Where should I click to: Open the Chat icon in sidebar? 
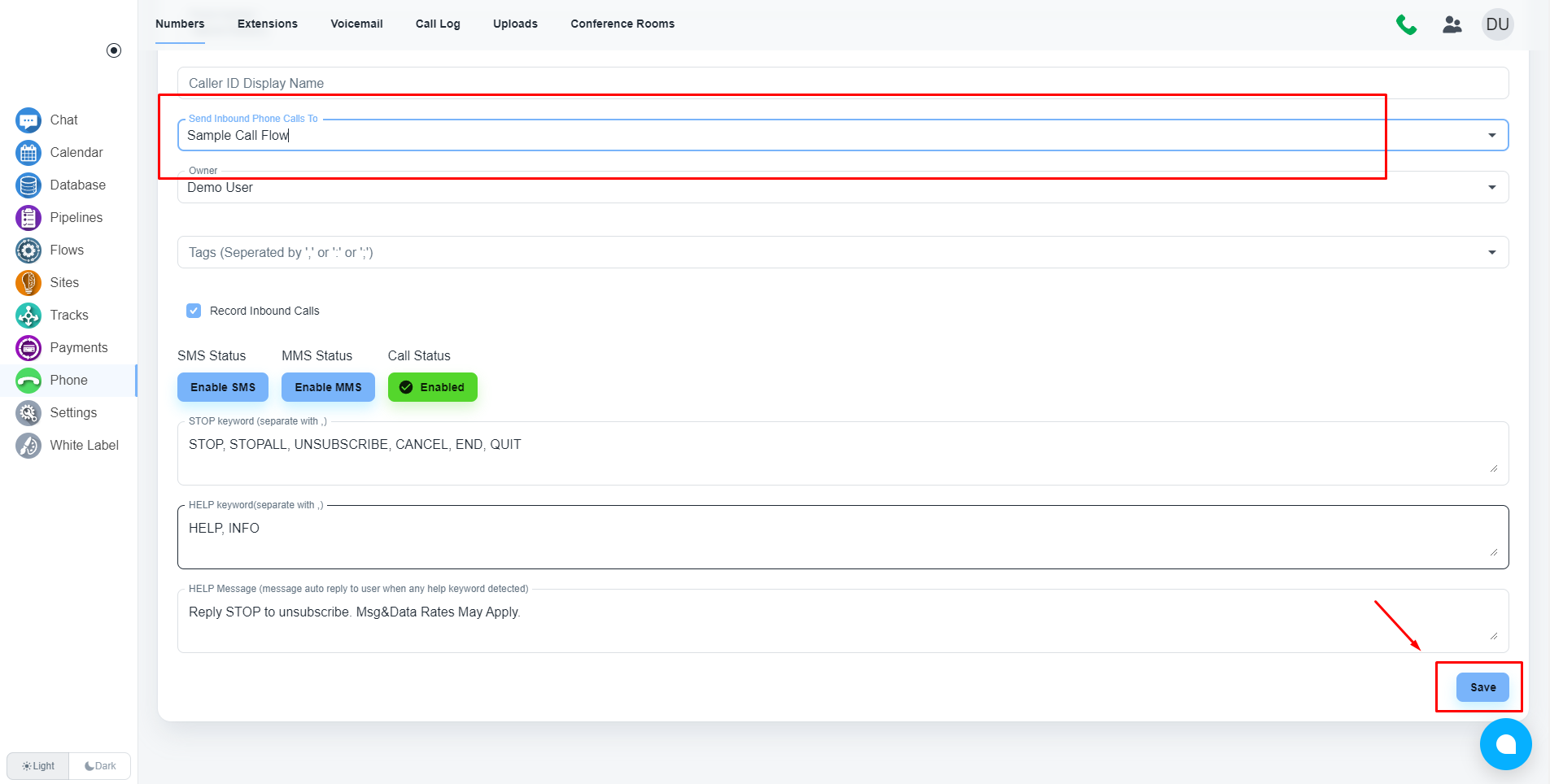[28, 120]
